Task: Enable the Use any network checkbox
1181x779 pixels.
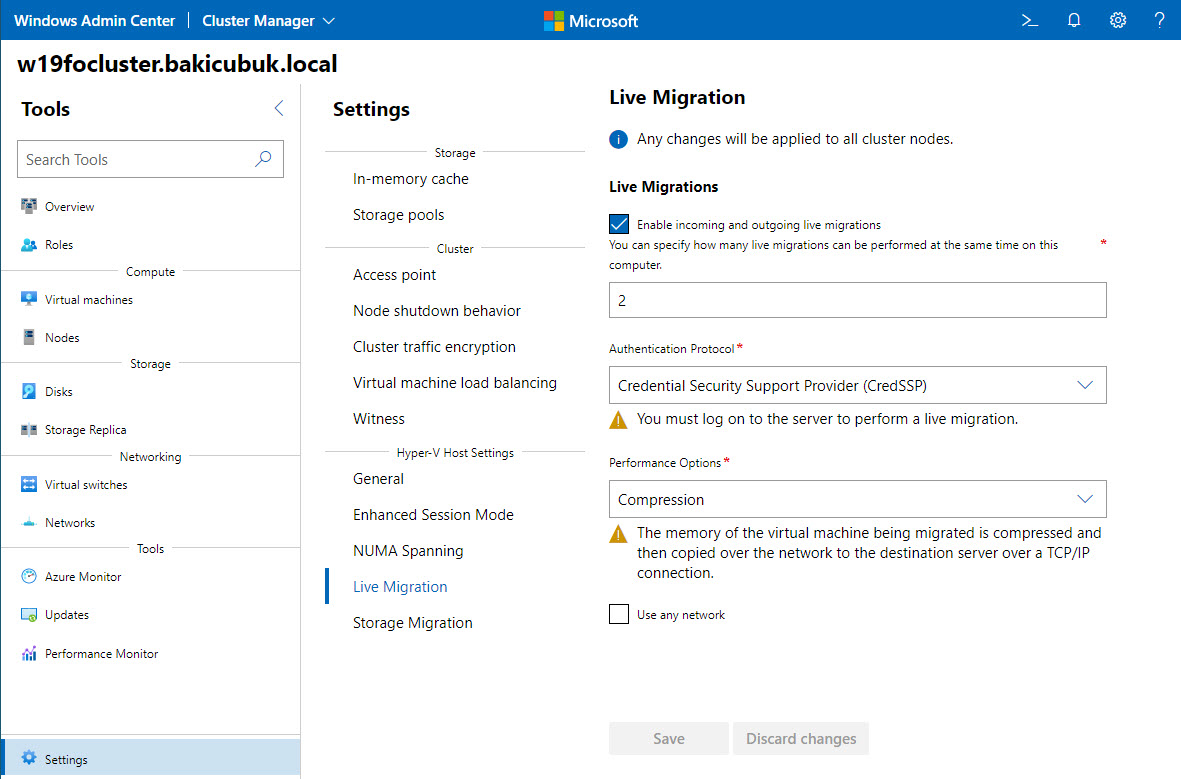Action: [x=618, y=614]
